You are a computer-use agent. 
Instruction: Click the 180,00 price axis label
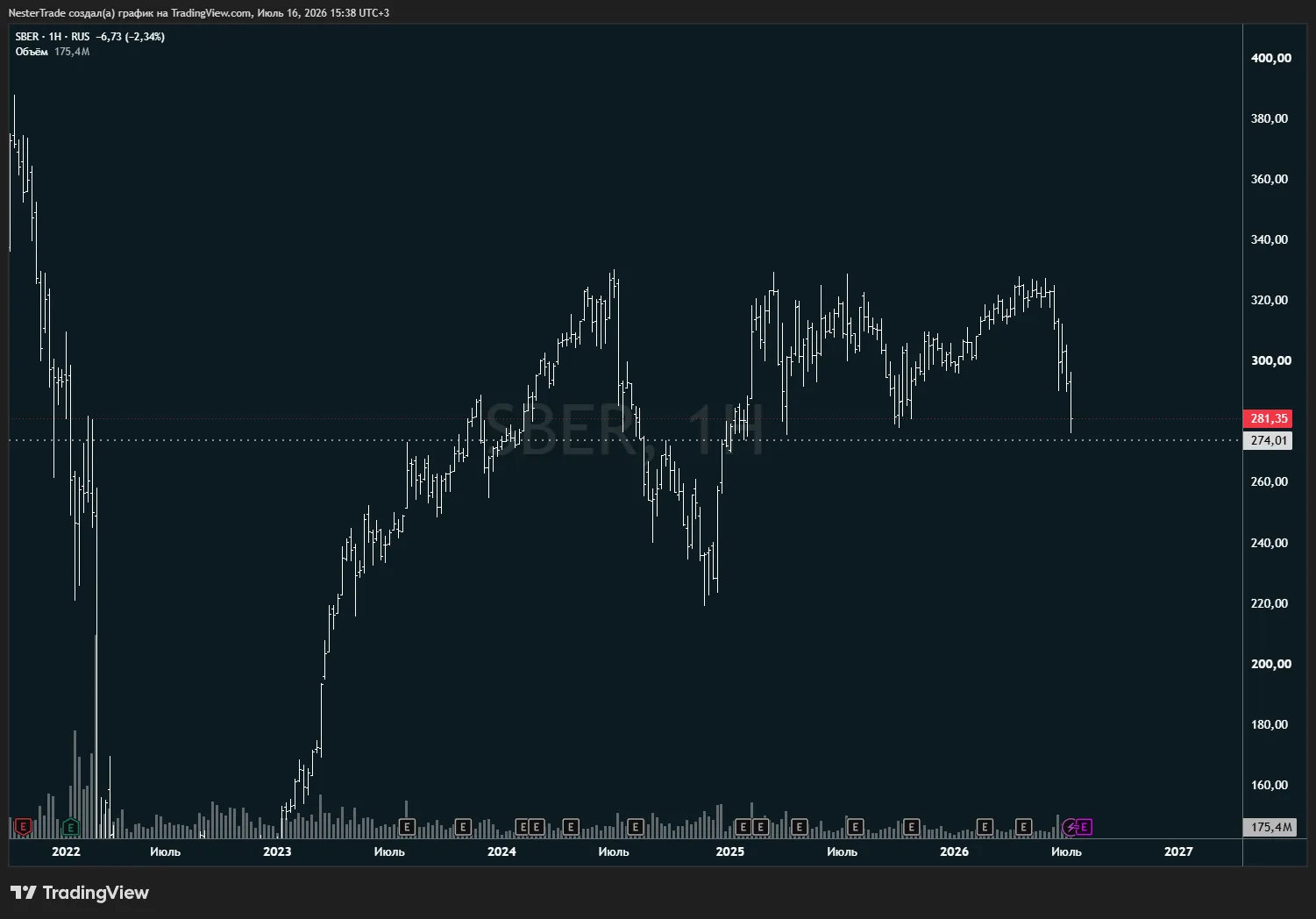[1270, 724]
